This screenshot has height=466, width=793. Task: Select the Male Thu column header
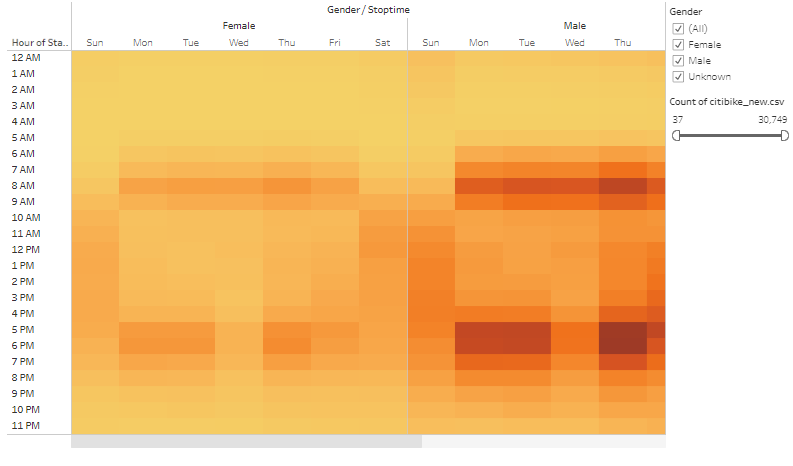coord(623,43)
